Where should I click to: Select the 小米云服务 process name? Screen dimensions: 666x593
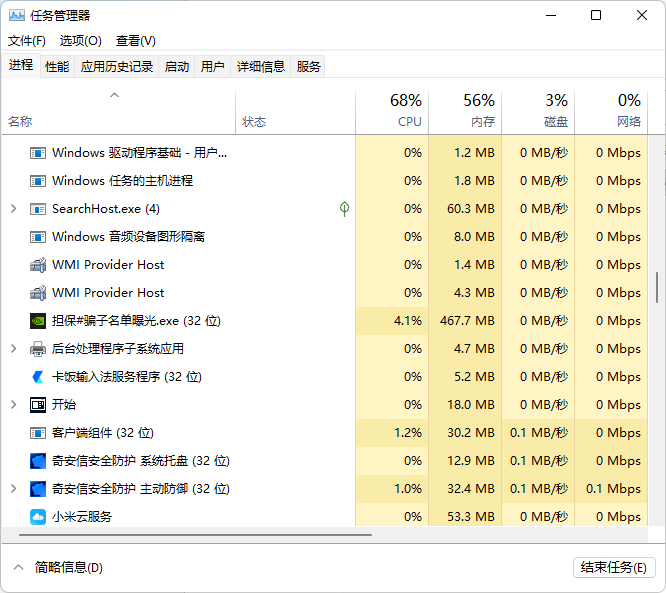click(x=82, y=517)
